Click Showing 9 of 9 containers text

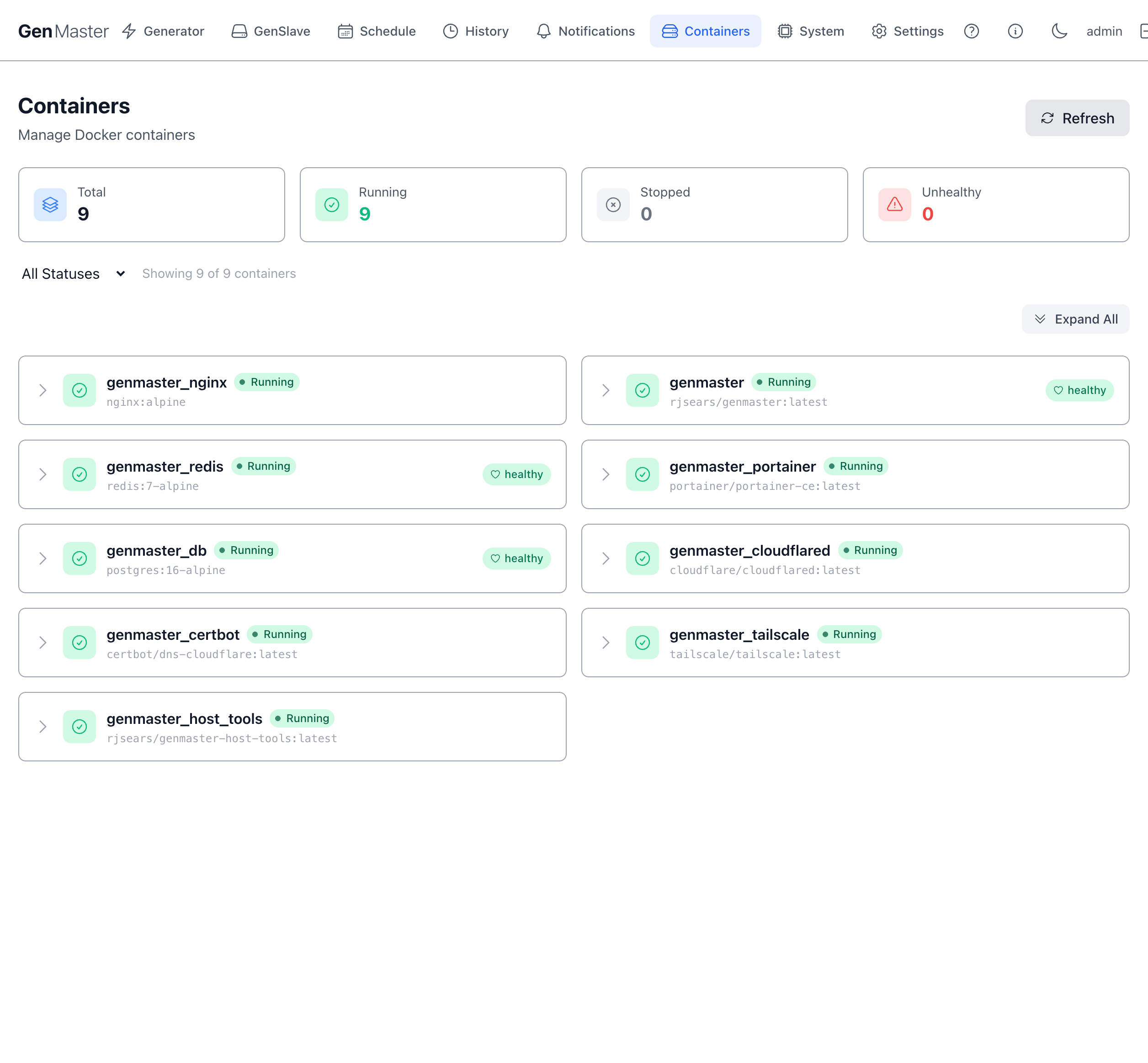tap(219, 274)
